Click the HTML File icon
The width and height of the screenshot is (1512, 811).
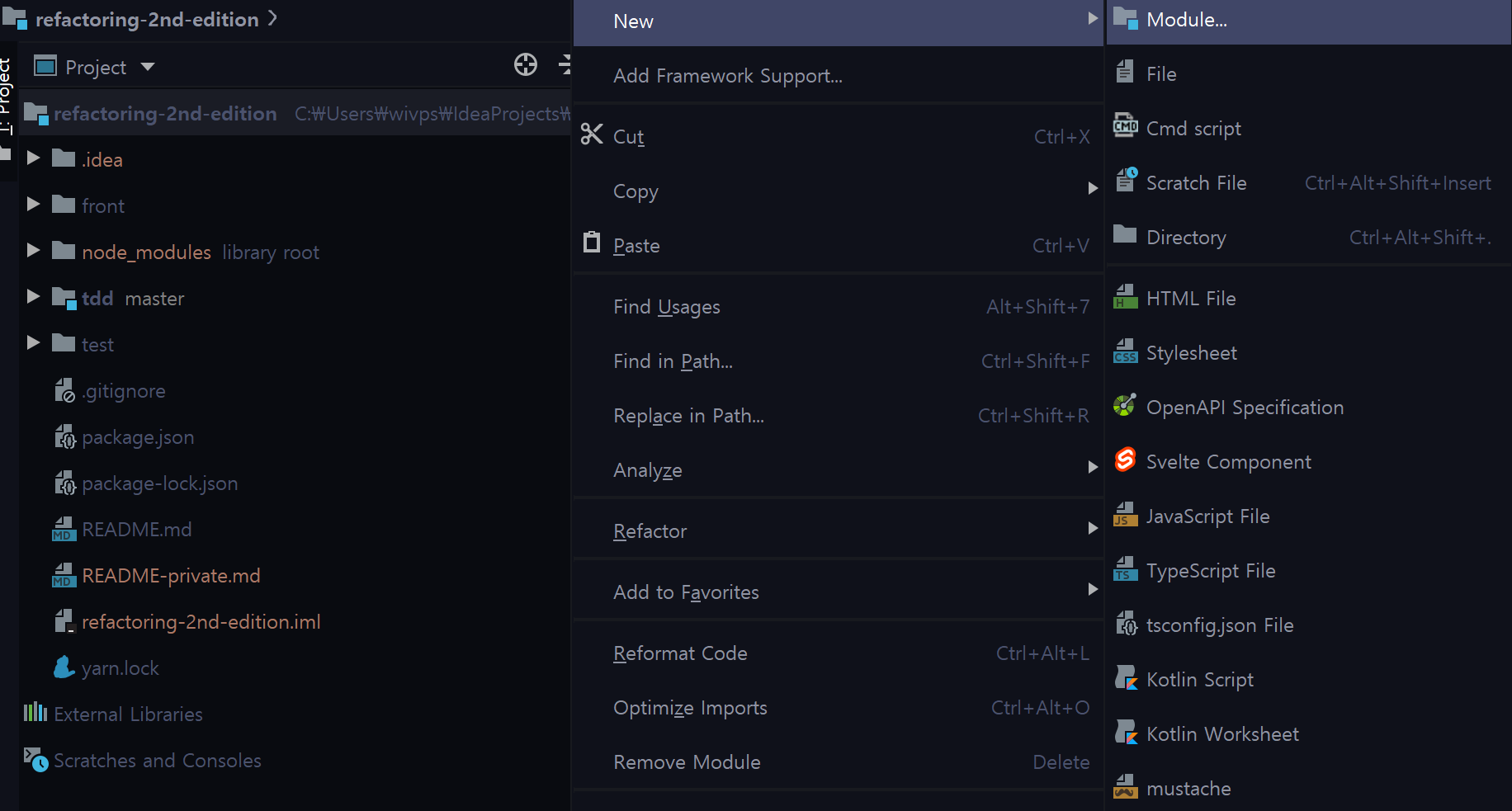coord(1125,296)
